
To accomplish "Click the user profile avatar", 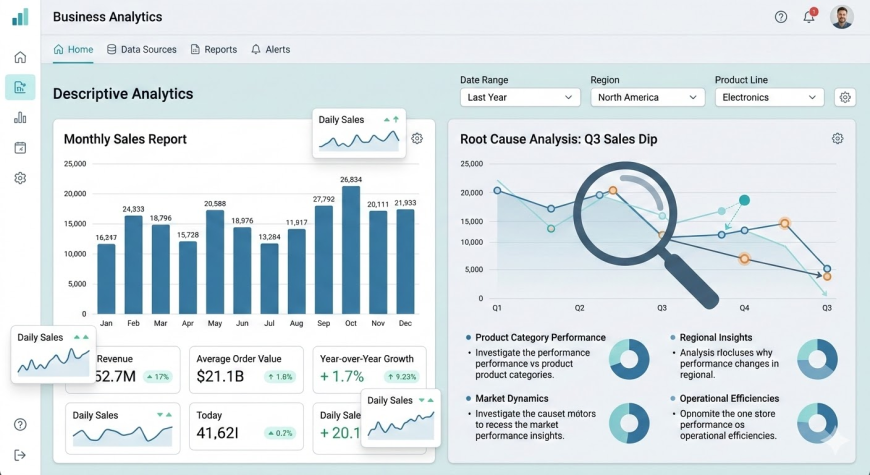I will point(842,17).
